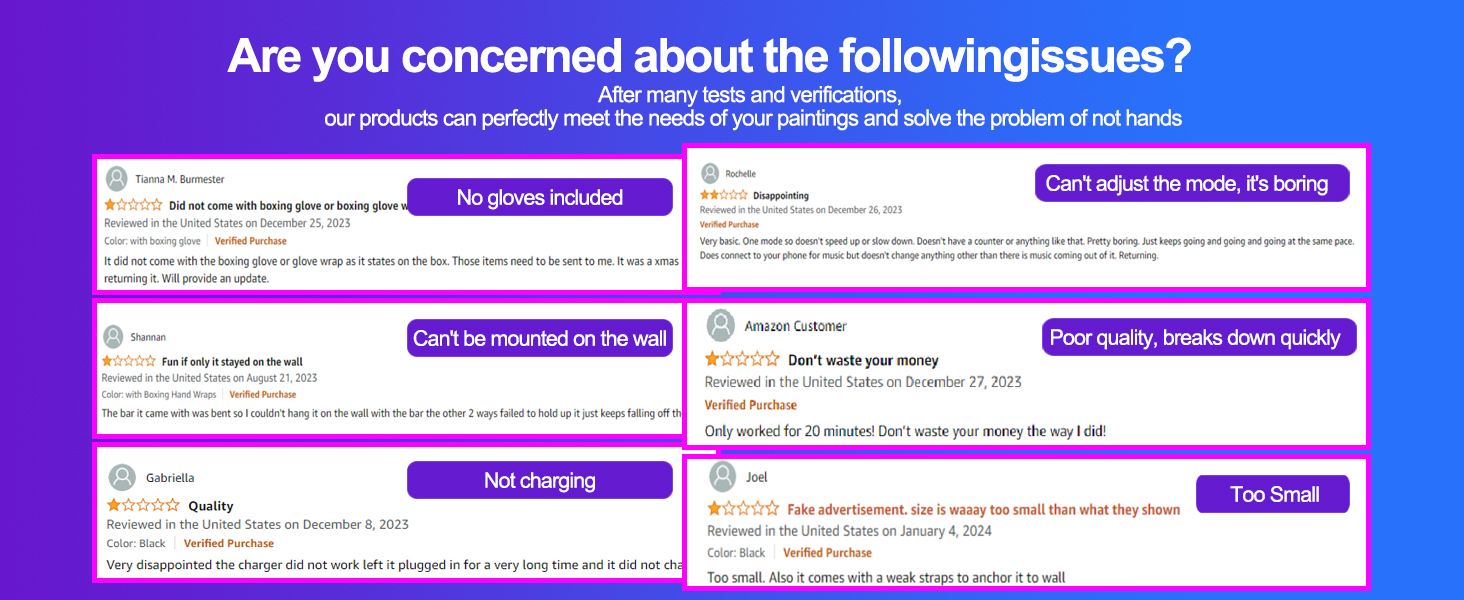The height and width of the screenshot is (600, 1464).
Task: Click Gabriella's profile avatar icon
Action: pos(122,478)
